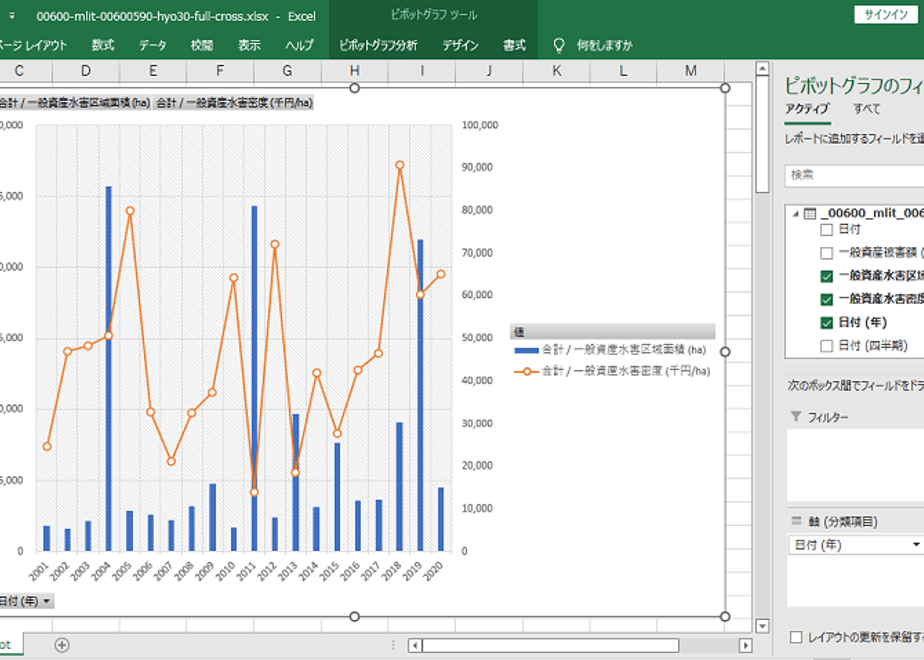Image resolution: width=924 pixels, height=660 pixels.
Task: Click the 2005 orange line marker
Action: pos(130,211)
